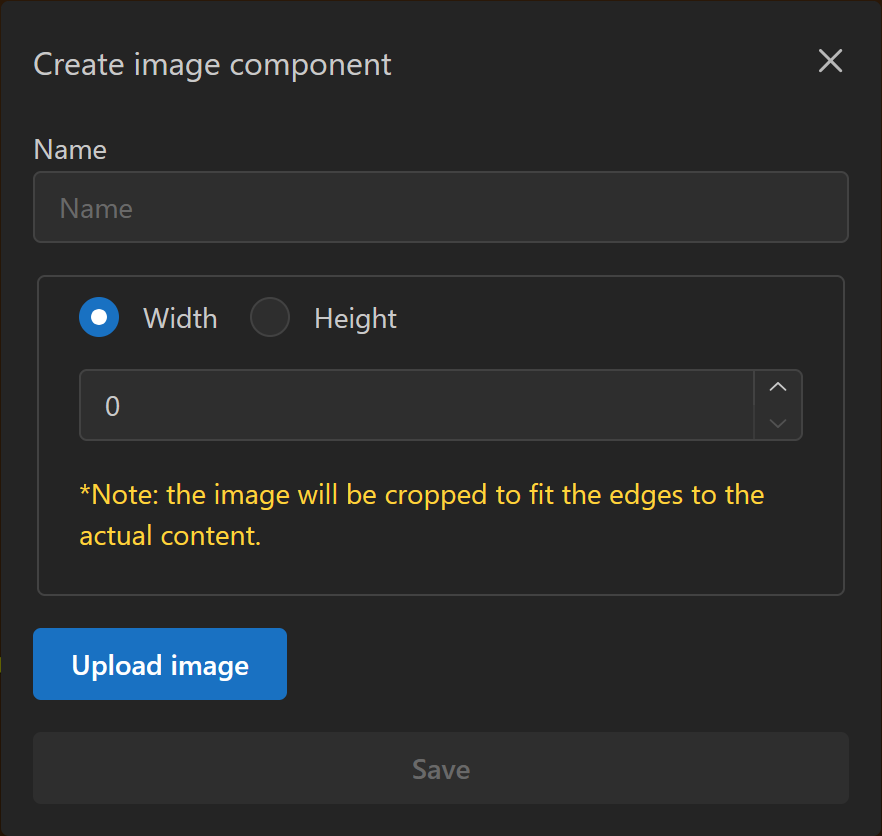This screenshot has height=836, width=882.
Task: Click the decrement arrow on the number stepper
Action: (x=778, y=424)
